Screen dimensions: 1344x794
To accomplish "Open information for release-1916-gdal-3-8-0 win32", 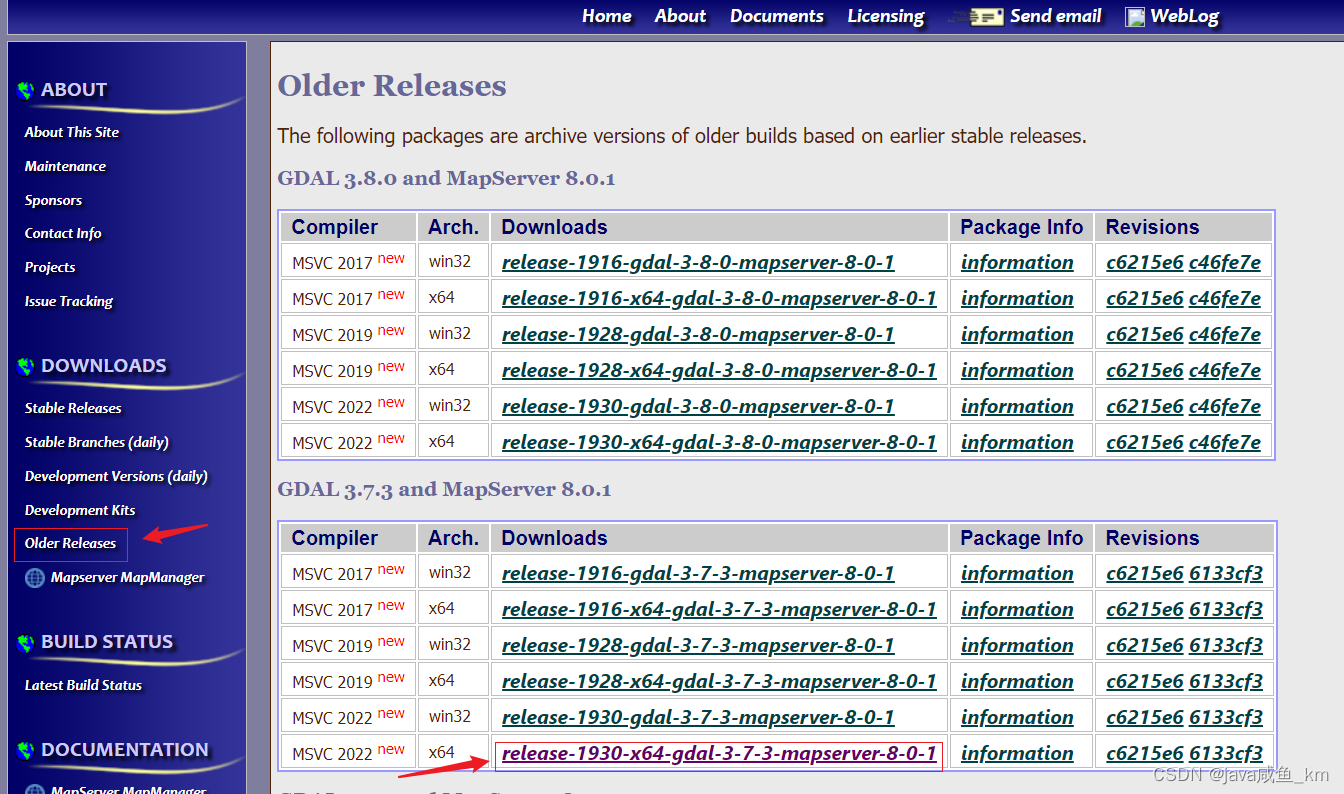I will coord(1017,262).
